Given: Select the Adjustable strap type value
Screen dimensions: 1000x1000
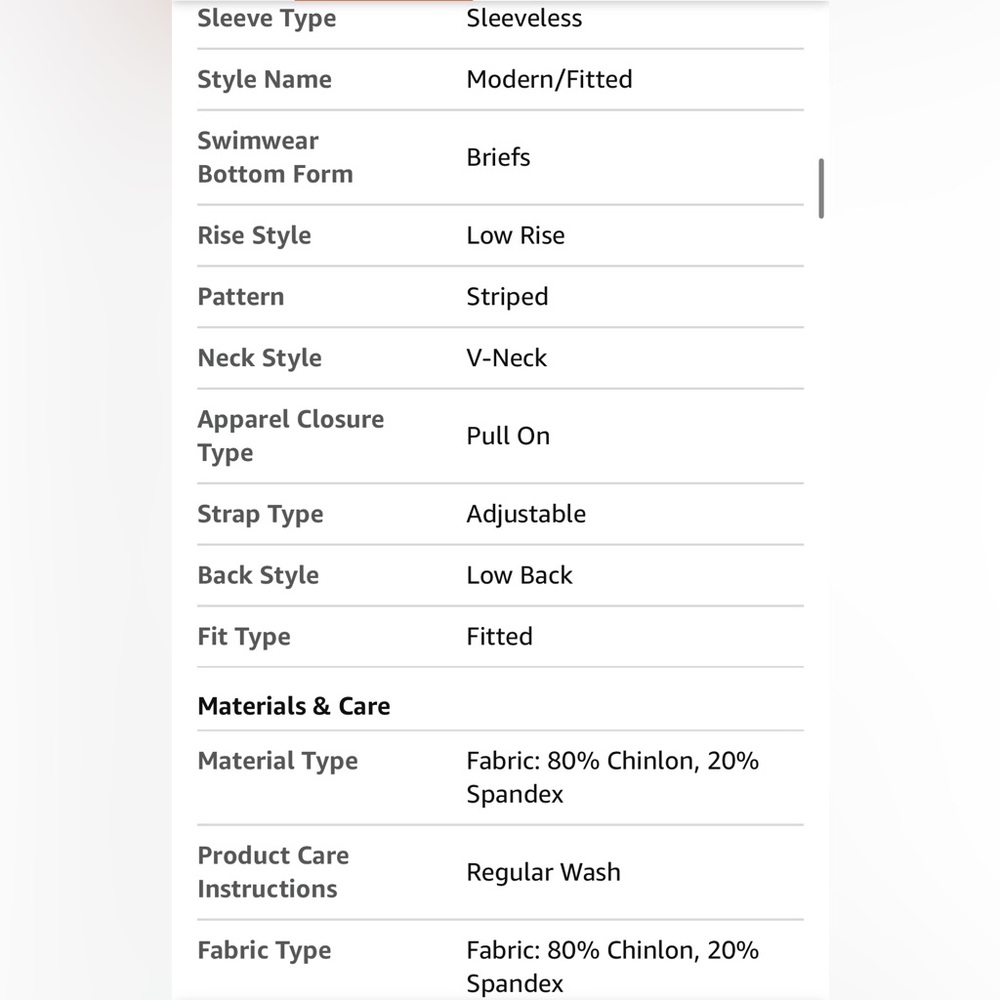Looking at the screenshot, I should pos(526,515).
